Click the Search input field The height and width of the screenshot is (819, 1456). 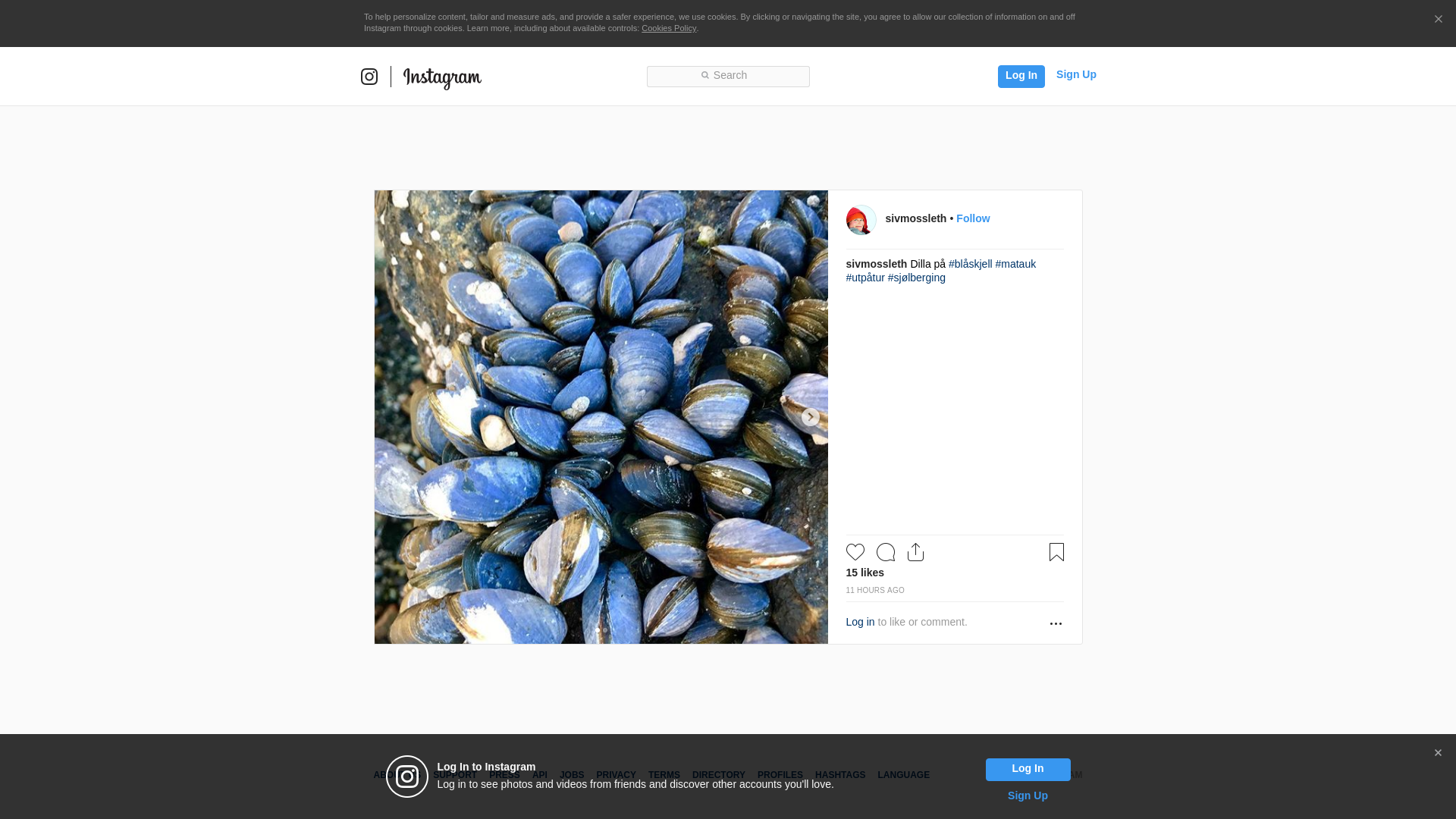(728, 76)
